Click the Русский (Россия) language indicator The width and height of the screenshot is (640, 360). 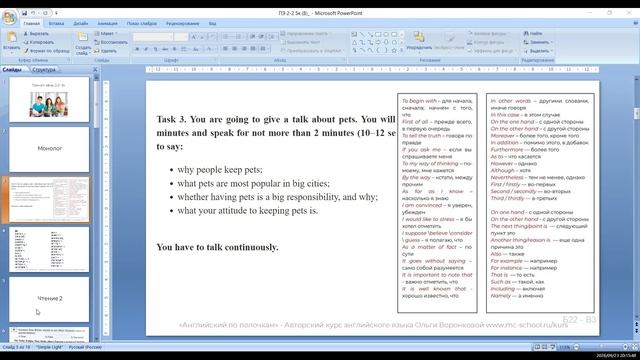(x=85, y=347)
